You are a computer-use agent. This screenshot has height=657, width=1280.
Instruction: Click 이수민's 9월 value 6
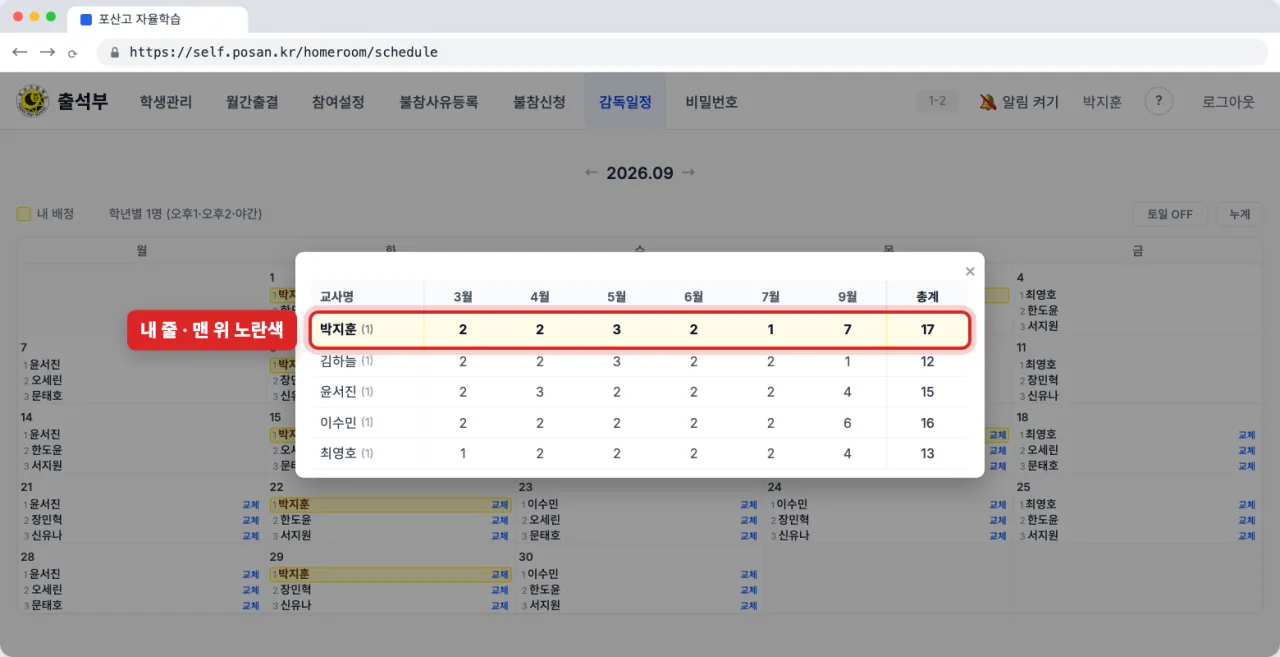(847, 423)
